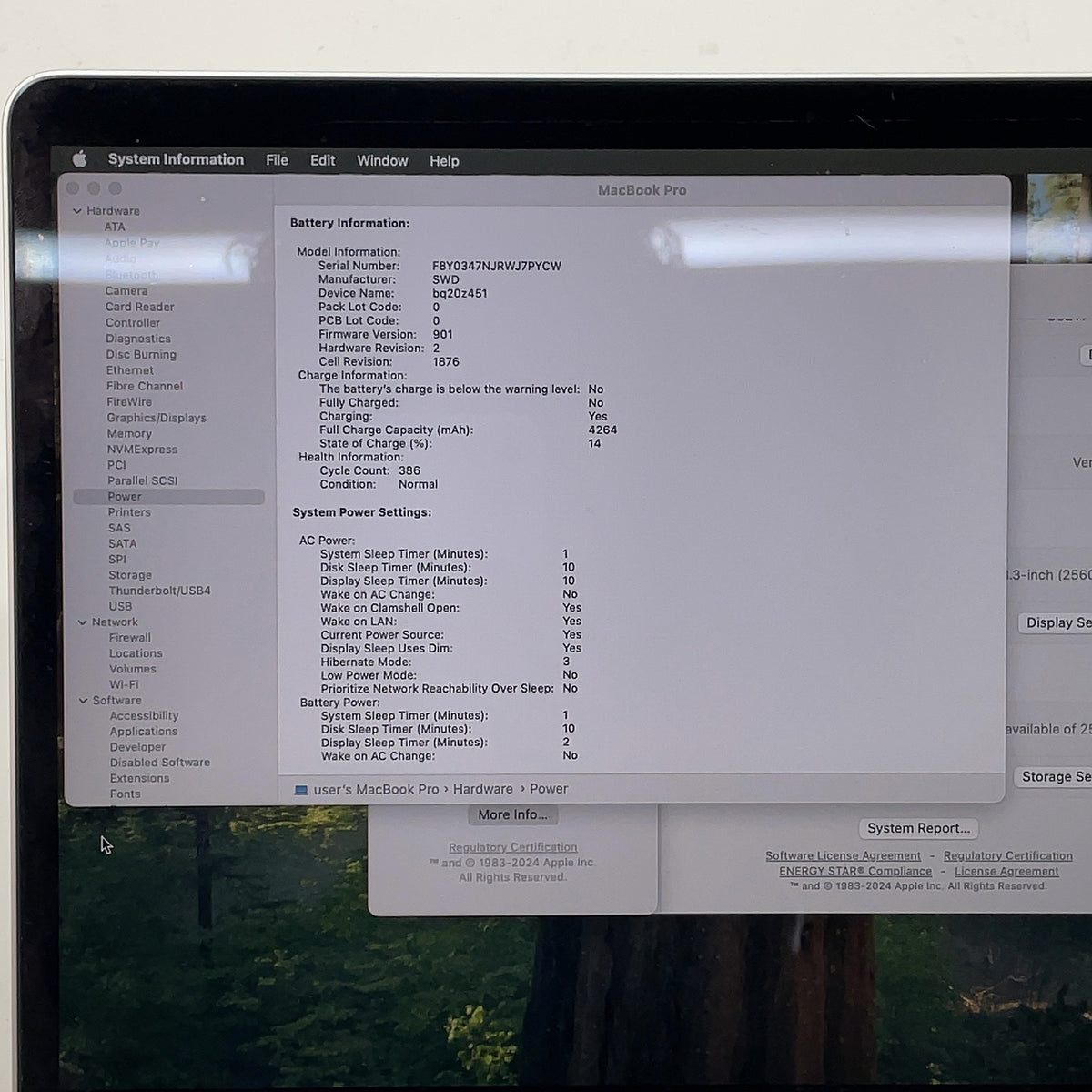Open the ENERGY STAR Compliance link
The image size is (1092, 1092).
(x=855, y=871)
